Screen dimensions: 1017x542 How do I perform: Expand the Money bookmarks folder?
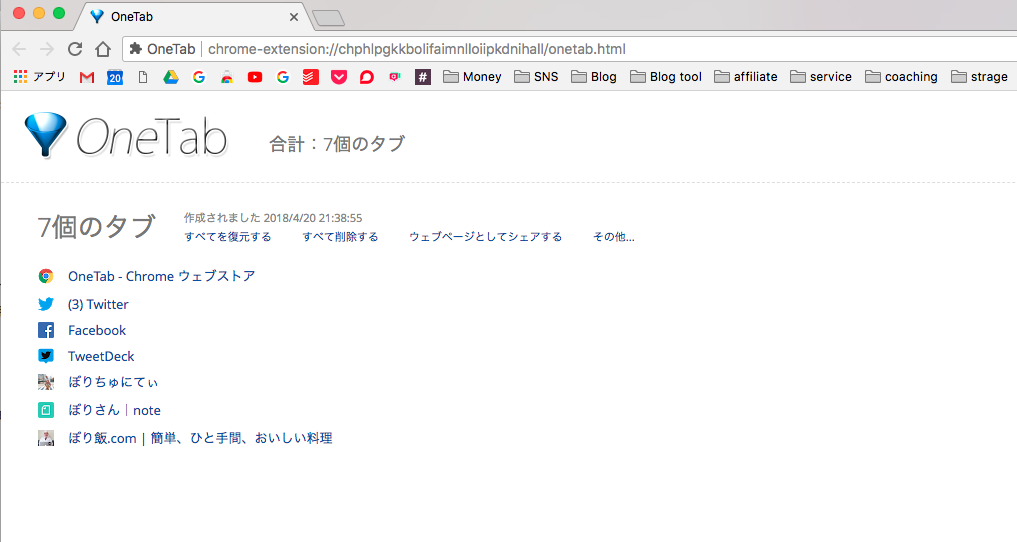472,77
